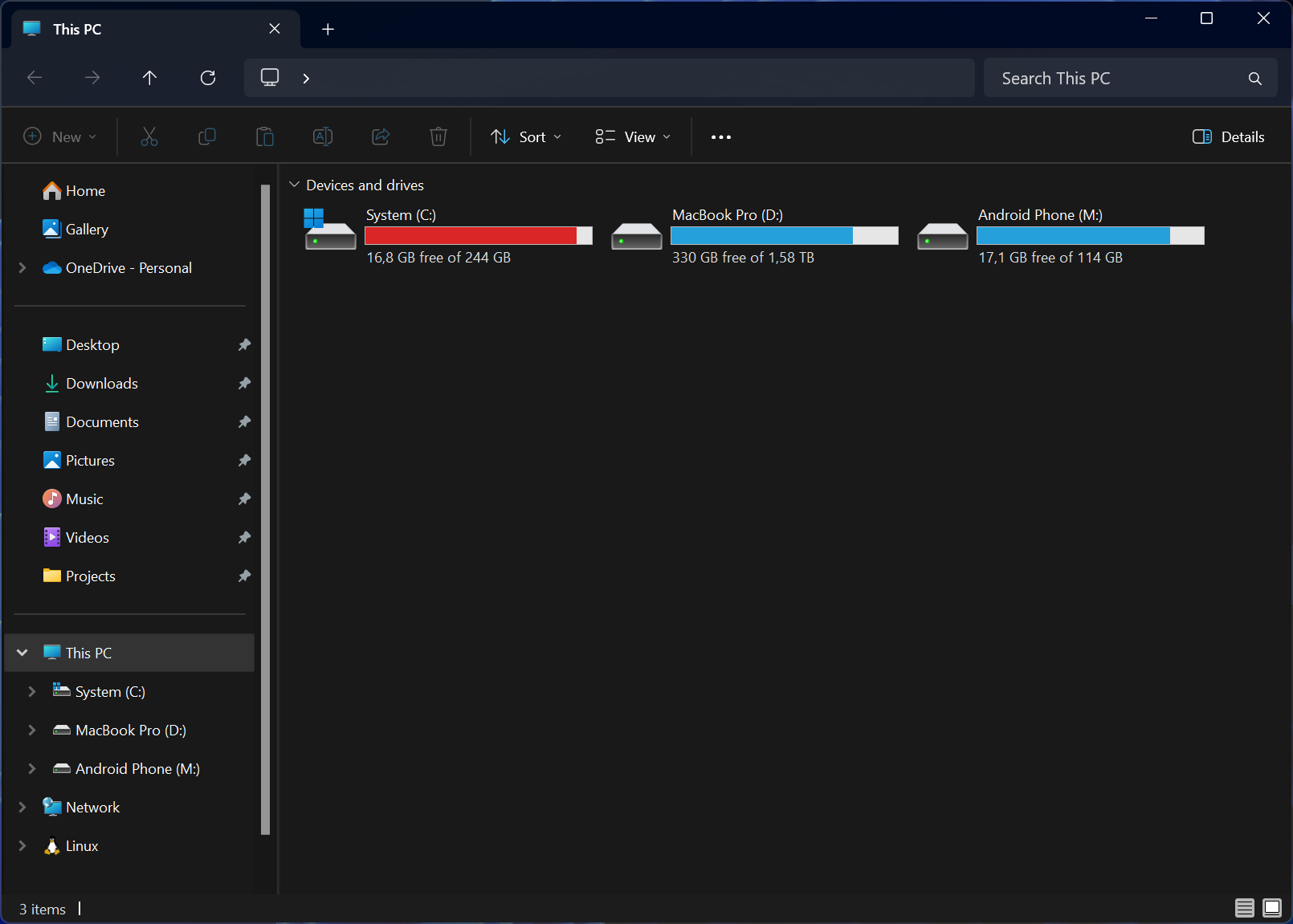Click '17,1 GB free of 114 GB' text

tap(1050, 258)
